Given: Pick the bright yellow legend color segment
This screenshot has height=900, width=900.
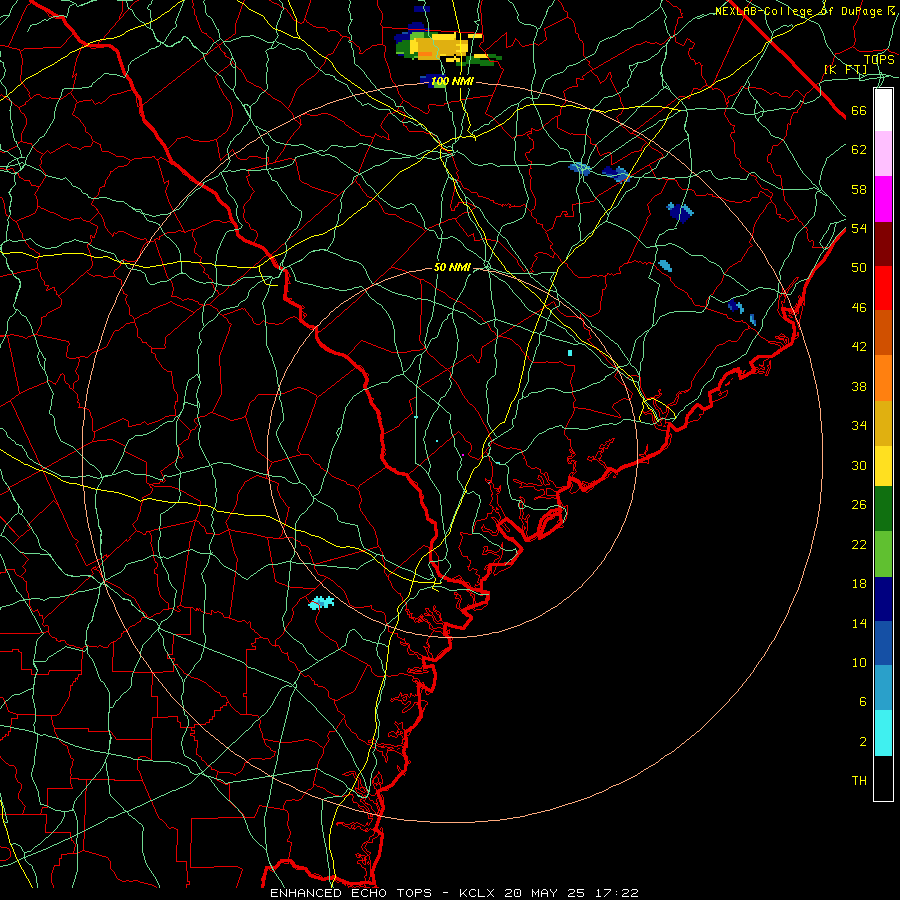Looking at the screenshot, I should [883, 466].
